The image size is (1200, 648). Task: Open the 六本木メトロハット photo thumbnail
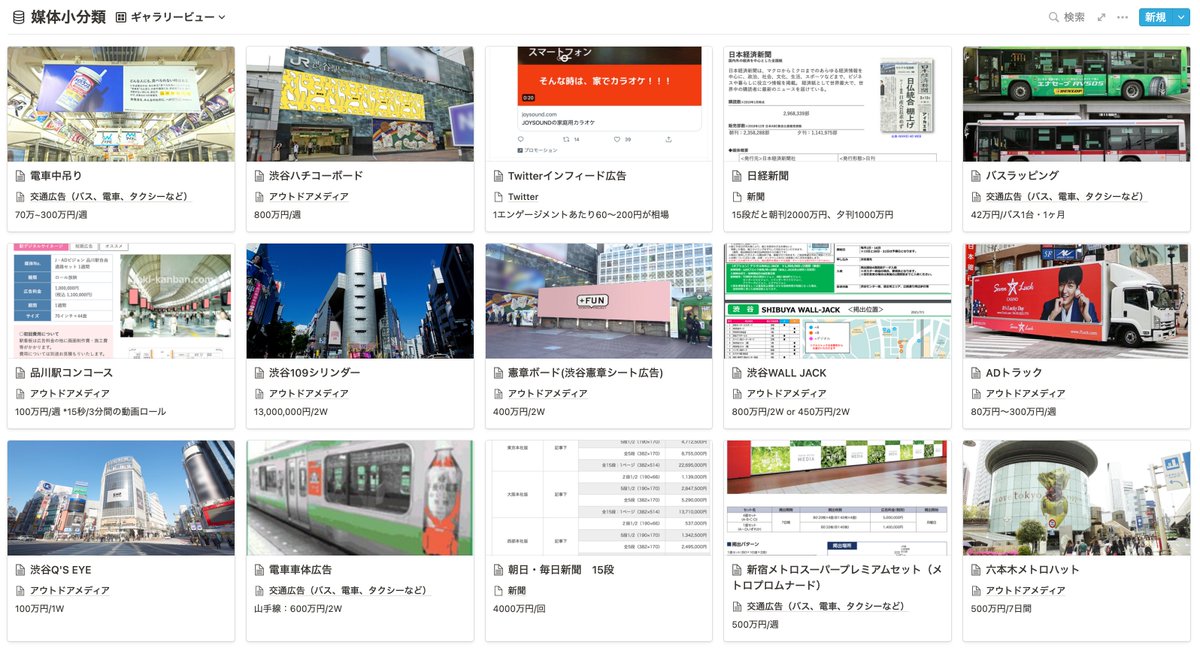point(1077,498)
